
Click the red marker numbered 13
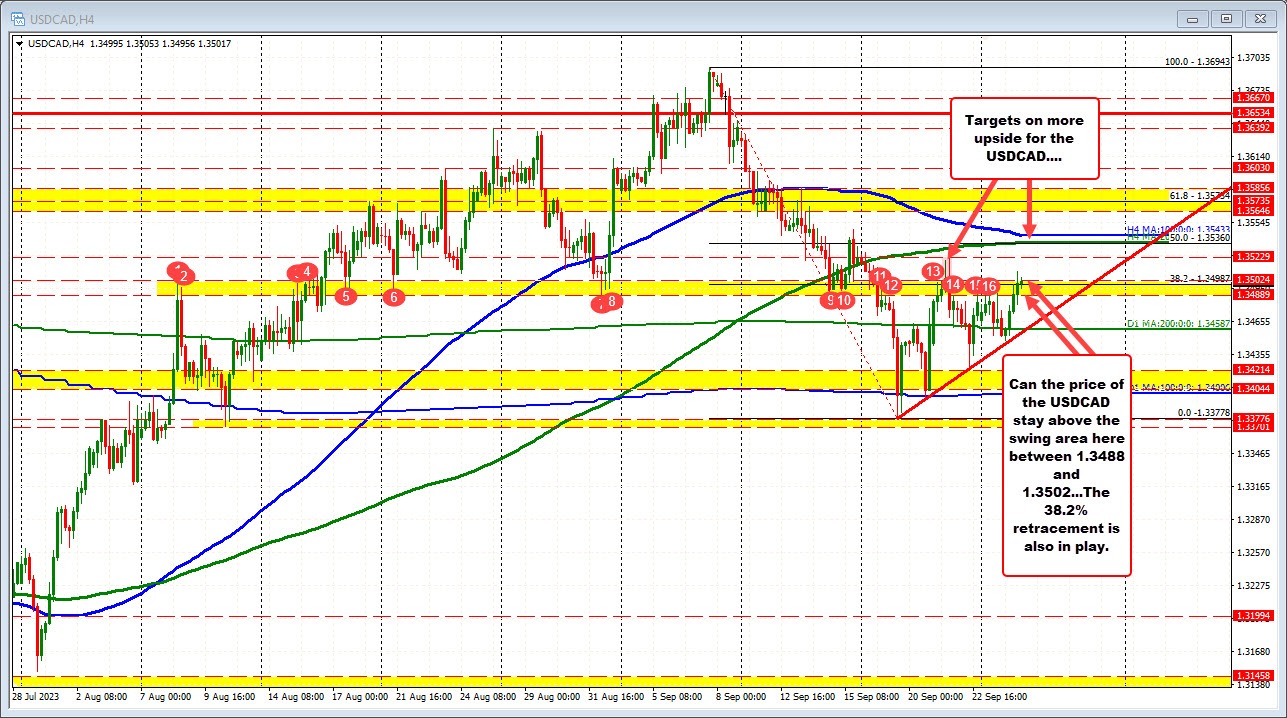coord(933,271)
